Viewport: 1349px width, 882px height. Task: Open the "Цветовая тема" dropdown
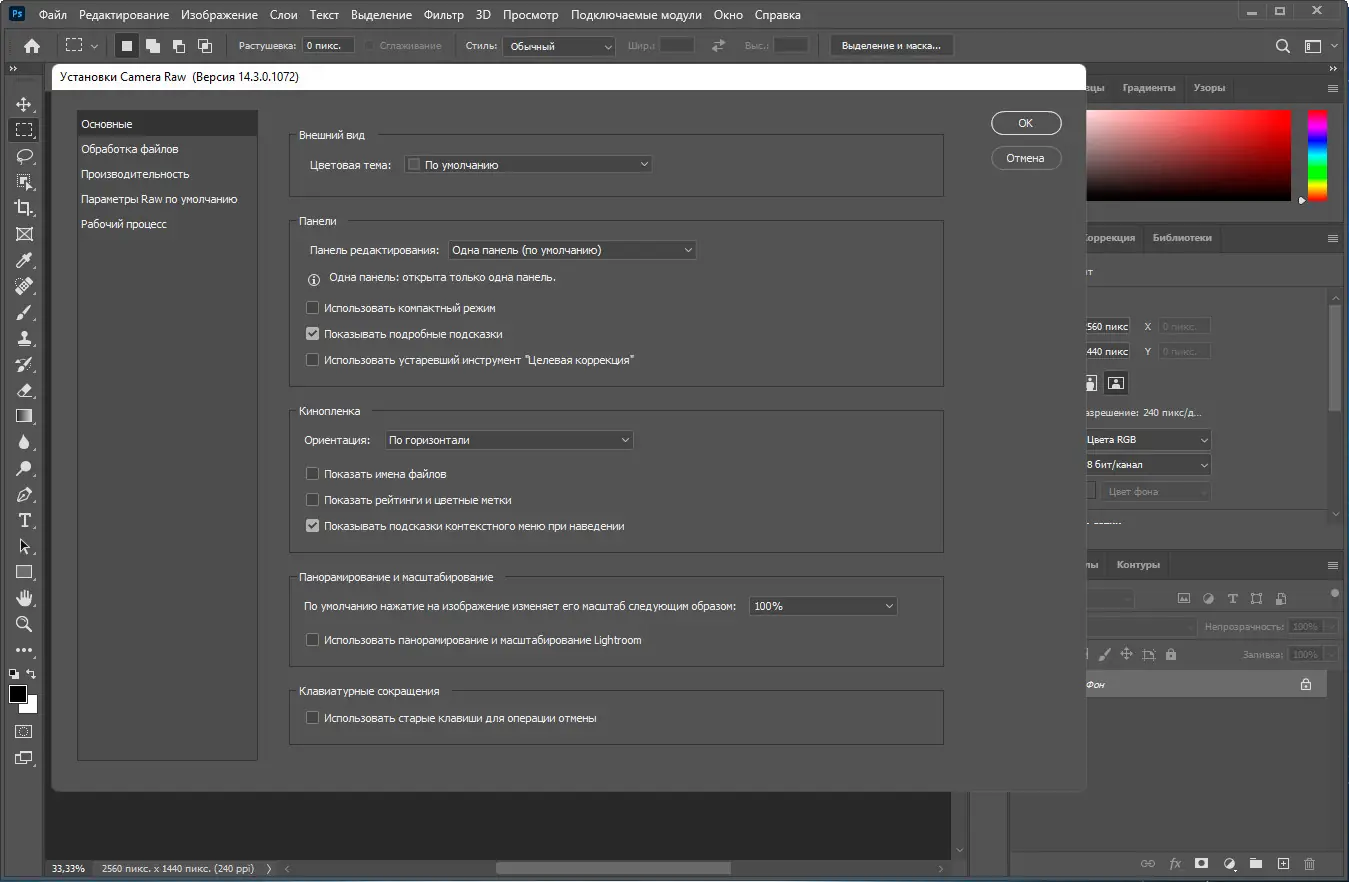(528, 164)
